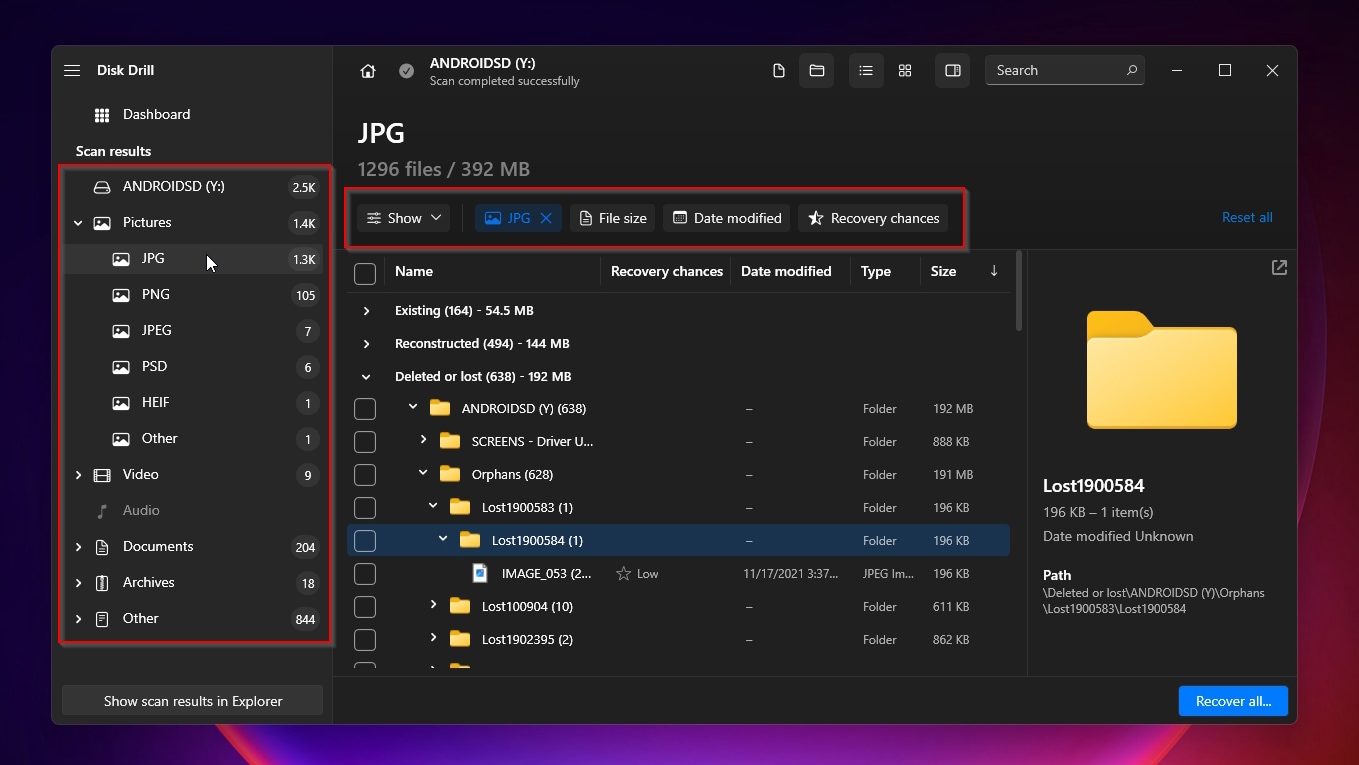Image resolution: width=1359 pixels, height=765 pixels.
Task: Expand the Lost100904 (10) folder arrow
Action: 433,606
